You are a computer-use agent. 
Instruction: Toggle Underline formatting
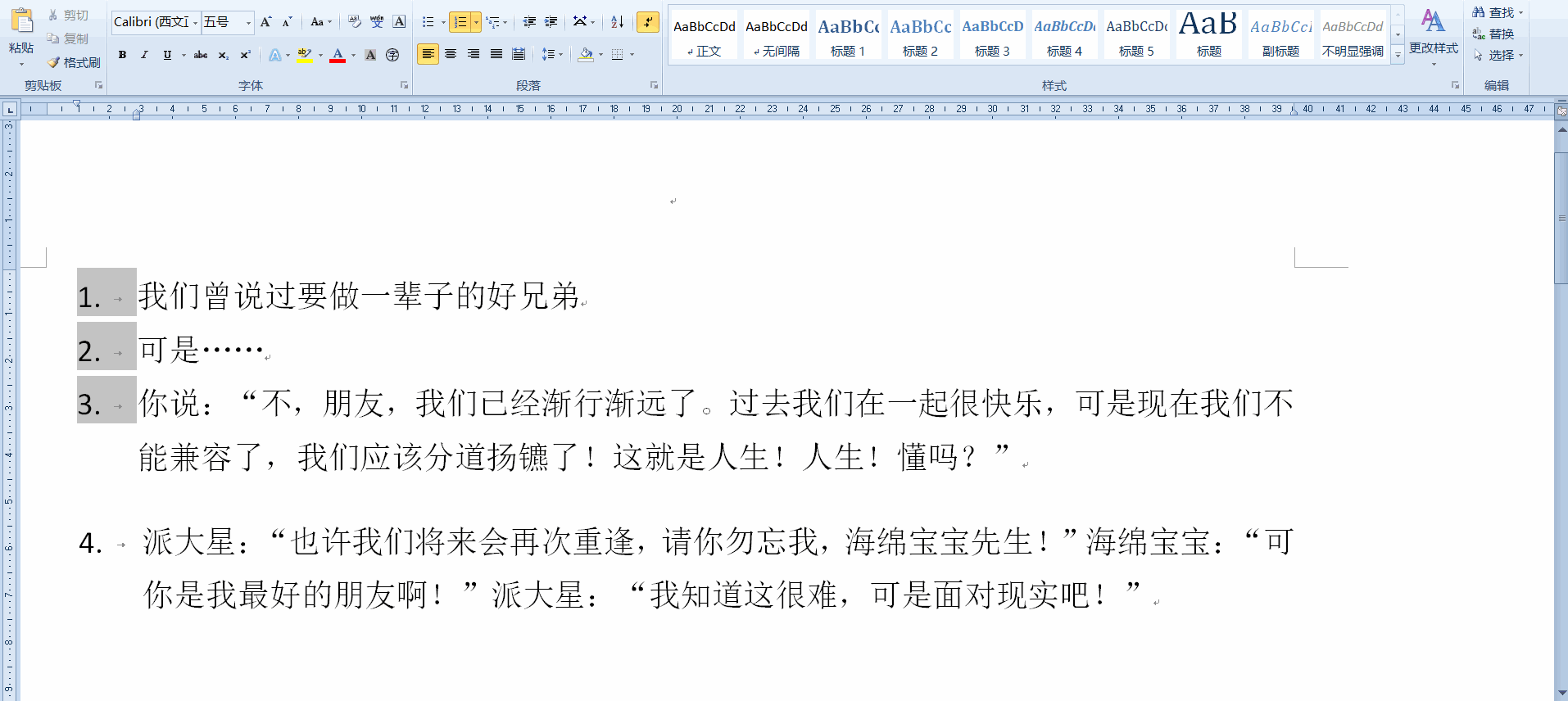[167, 55]
